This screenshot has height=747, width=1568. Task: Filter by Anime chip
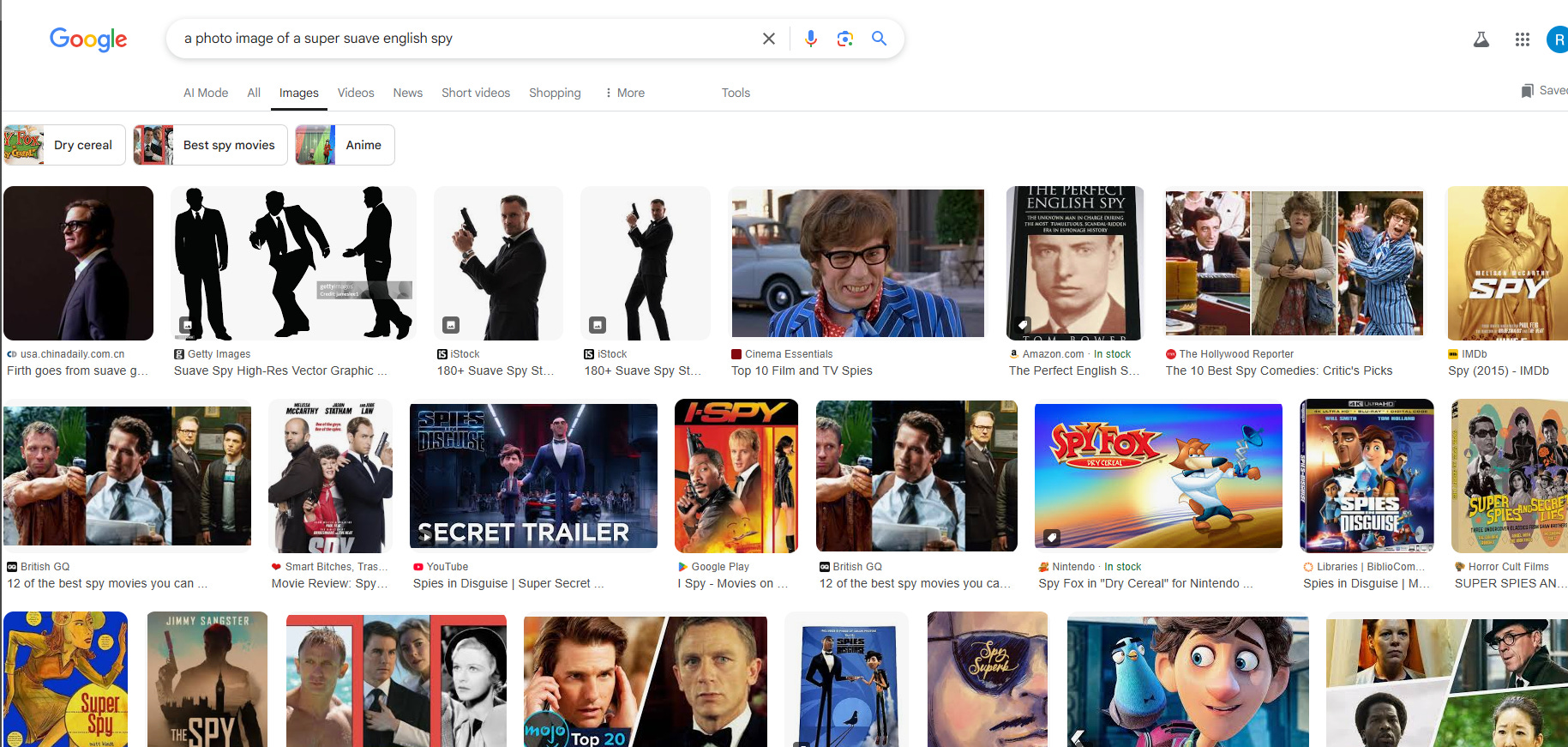[345, 145]
